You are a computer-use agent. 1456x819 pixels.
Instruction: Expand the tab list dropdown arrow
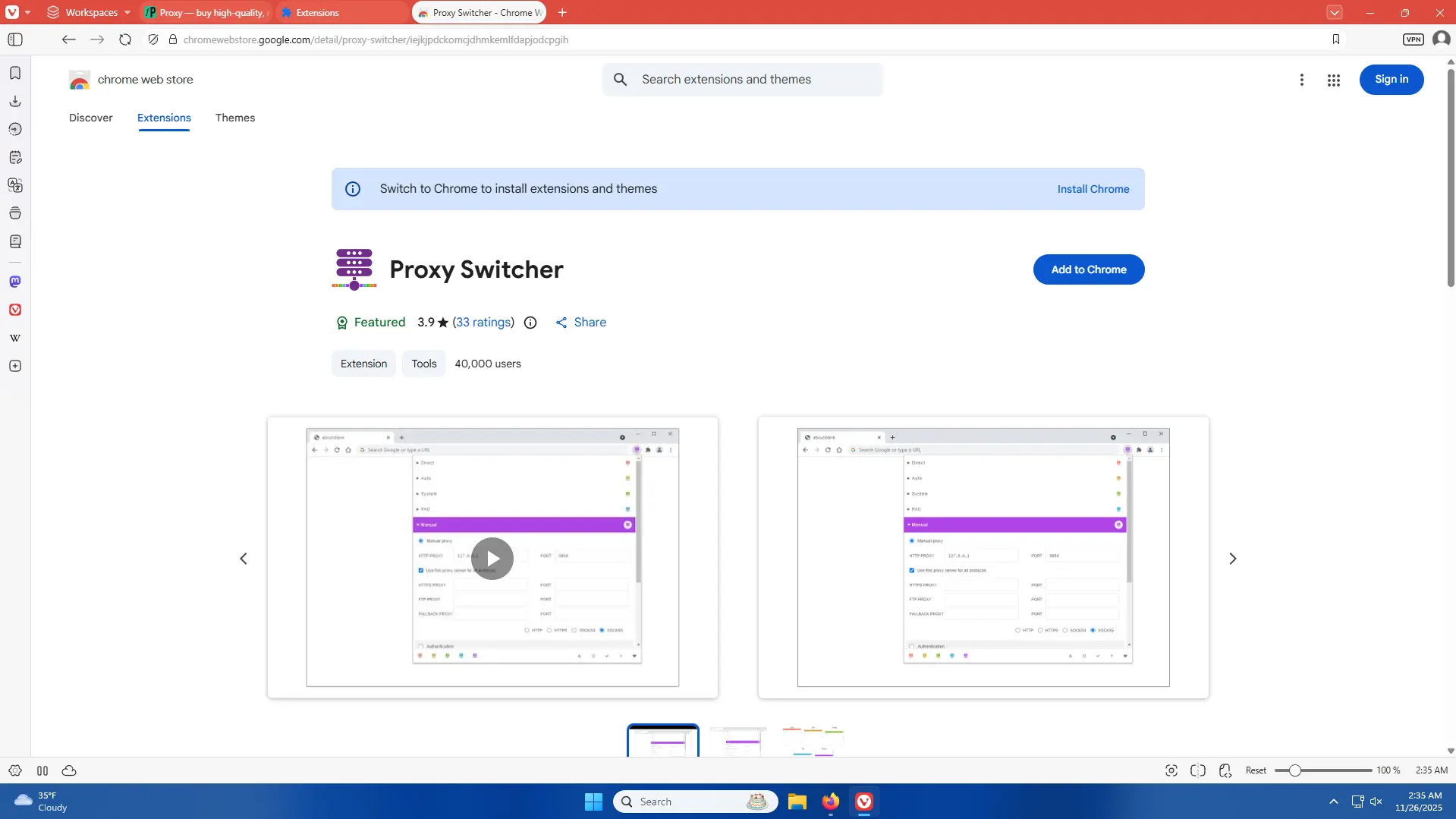pos(1335,12)
